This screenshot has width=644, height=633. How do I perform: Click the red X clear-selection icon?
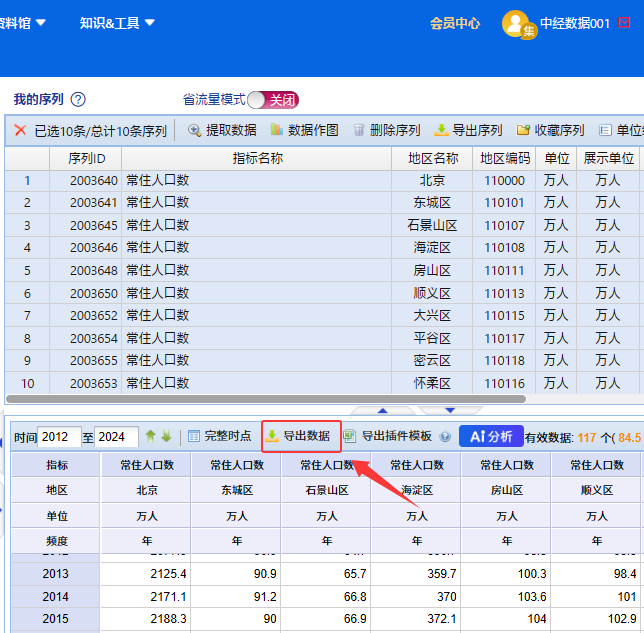pos(20,130)
